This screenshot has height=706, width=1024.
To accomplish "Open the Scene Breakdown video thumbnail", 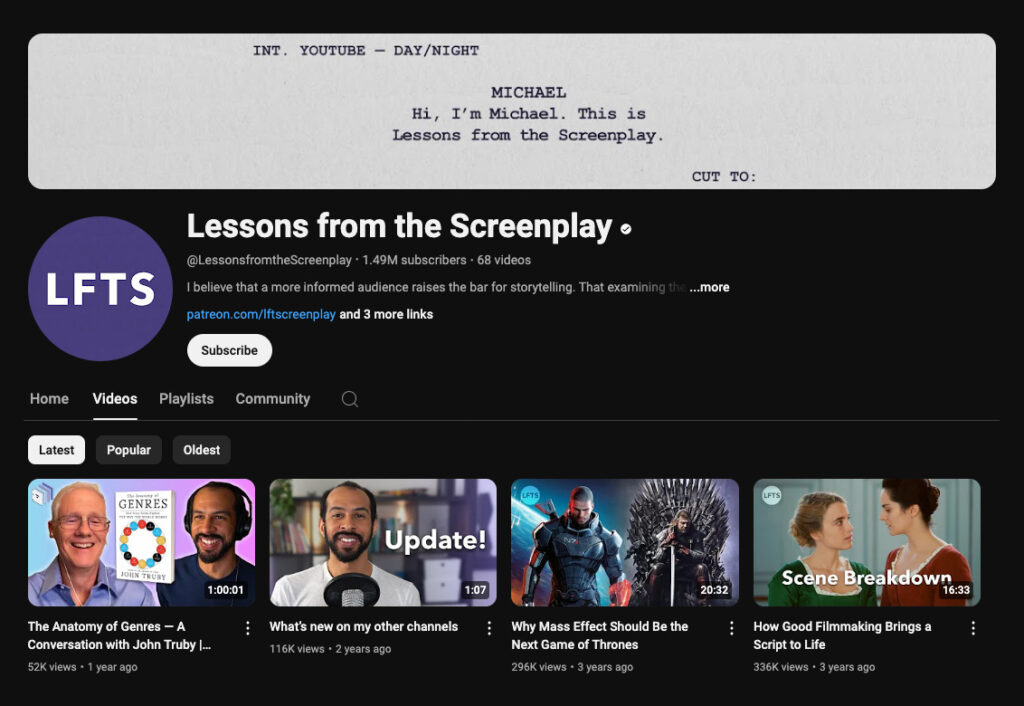I will tap(867, 543).
